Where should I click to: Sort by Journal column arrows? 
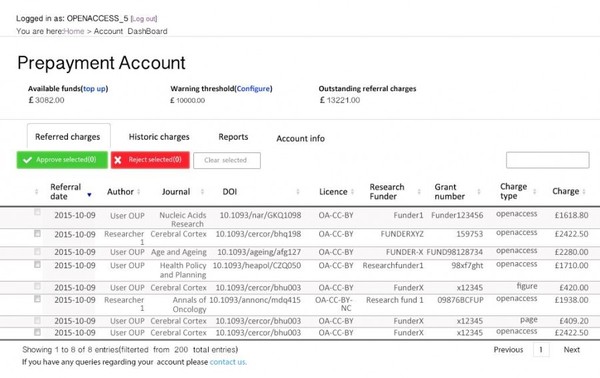pyautogui.click(x=202, y=192)
